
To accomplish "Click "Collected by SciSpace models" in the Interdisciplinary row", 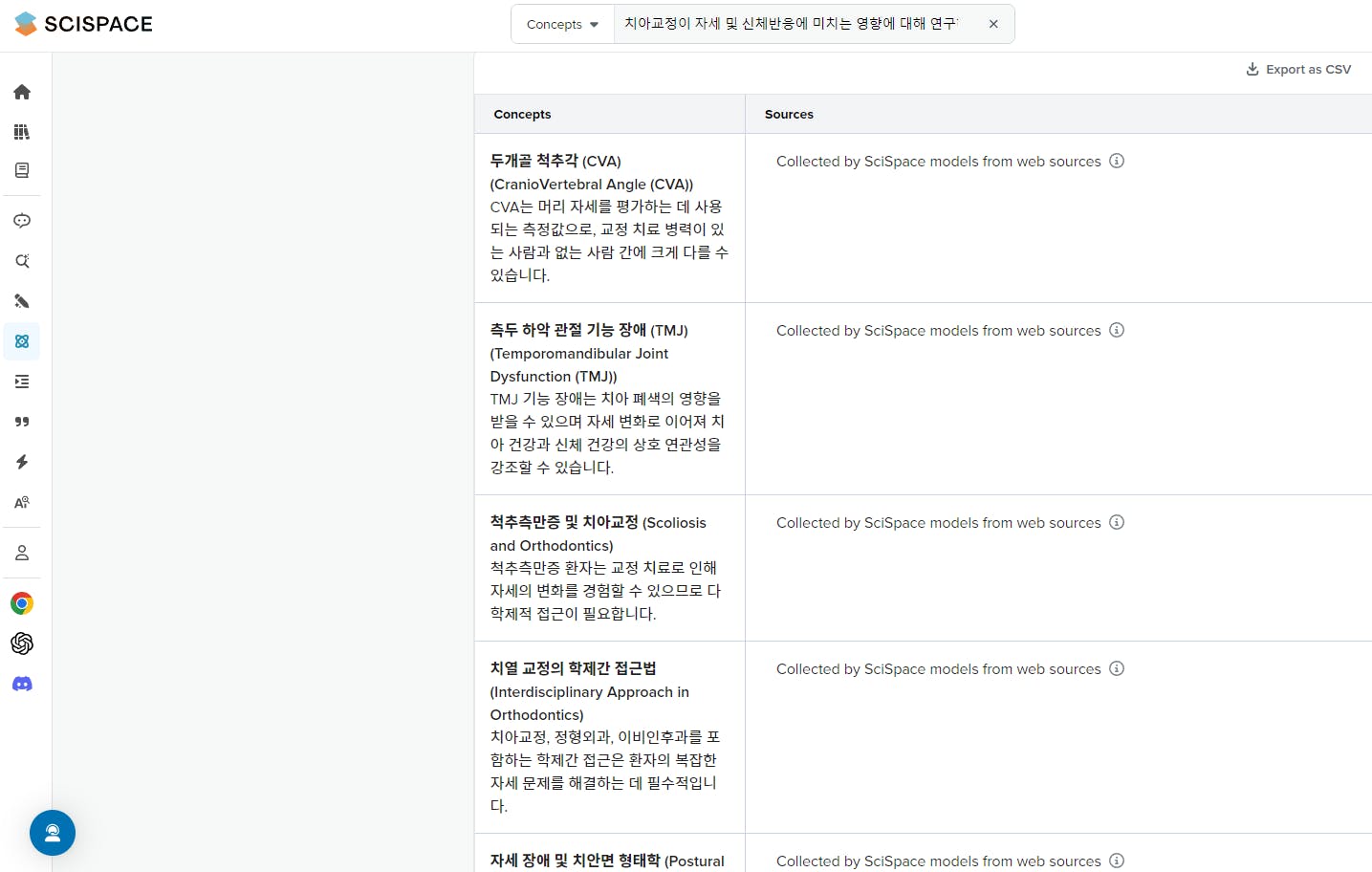I will coord(938,669).
